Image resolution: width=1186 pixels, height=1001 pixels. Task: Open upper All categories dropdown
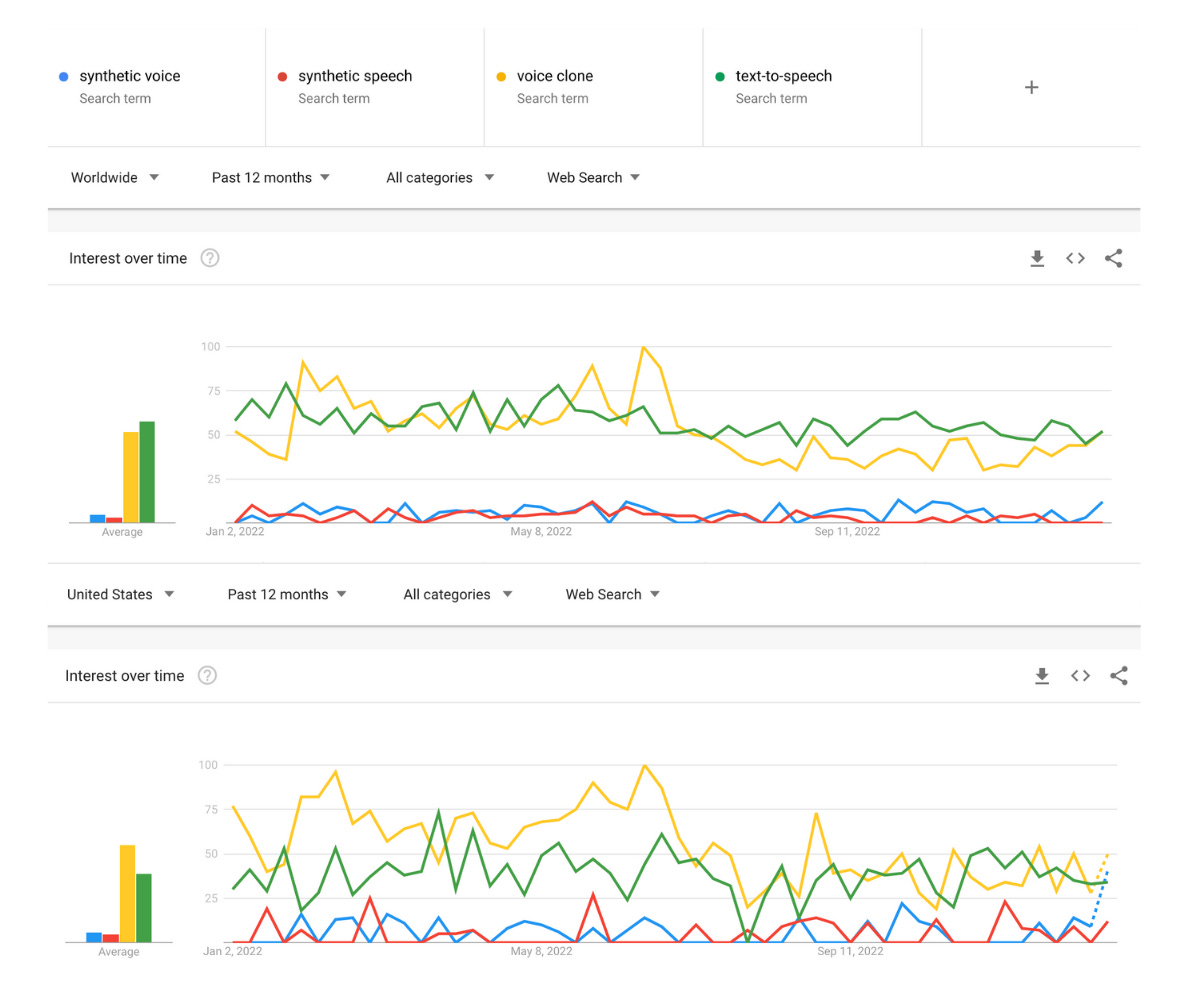point(440,178)
